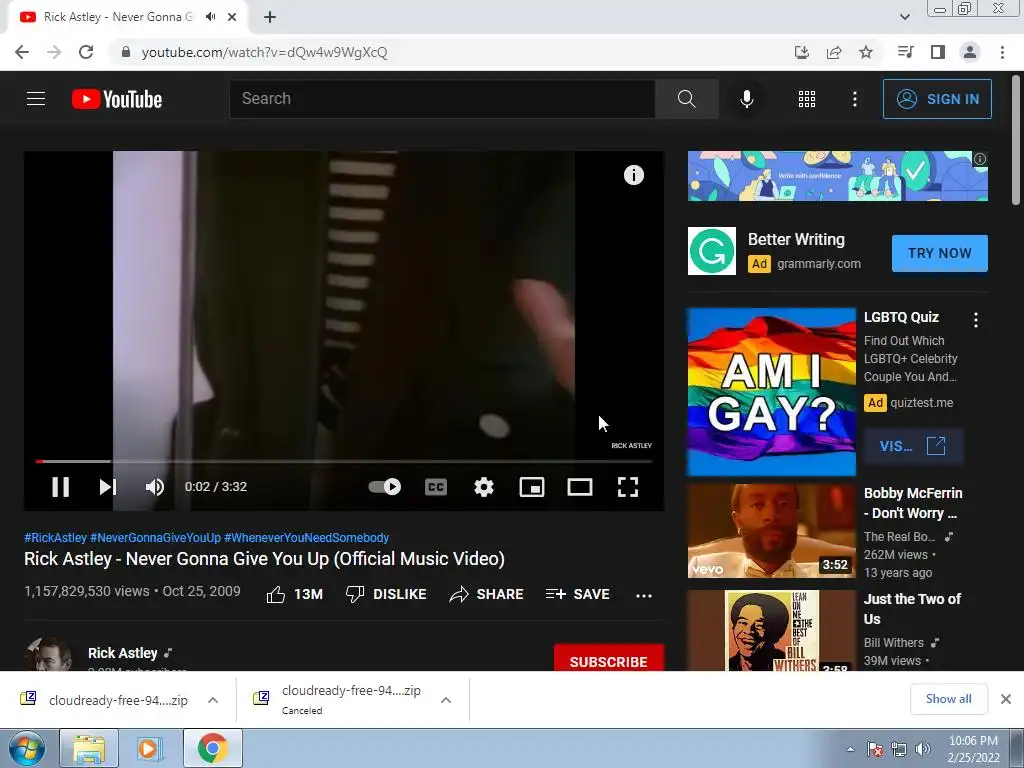
Task: Like the video thumbs up
Action: coord(295,594)
